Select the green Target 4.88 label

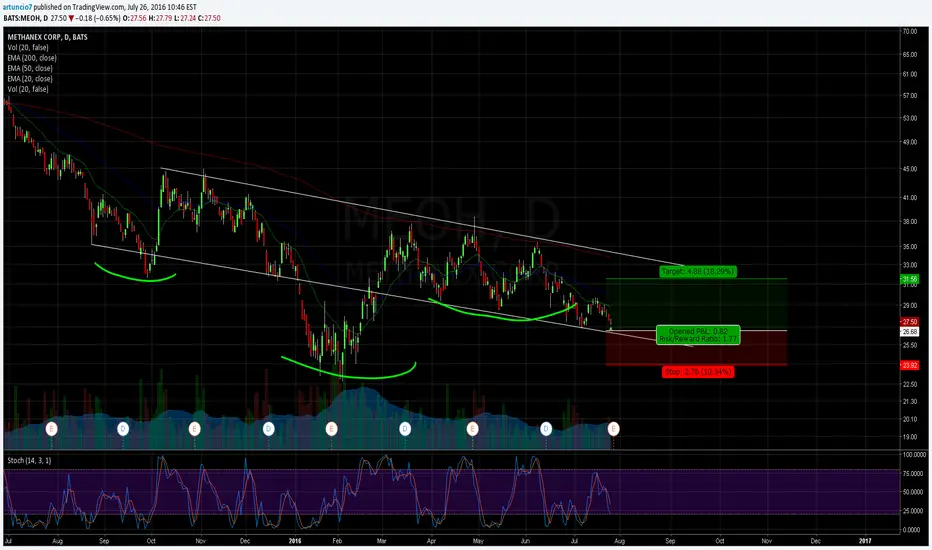[x=698, y=271]
